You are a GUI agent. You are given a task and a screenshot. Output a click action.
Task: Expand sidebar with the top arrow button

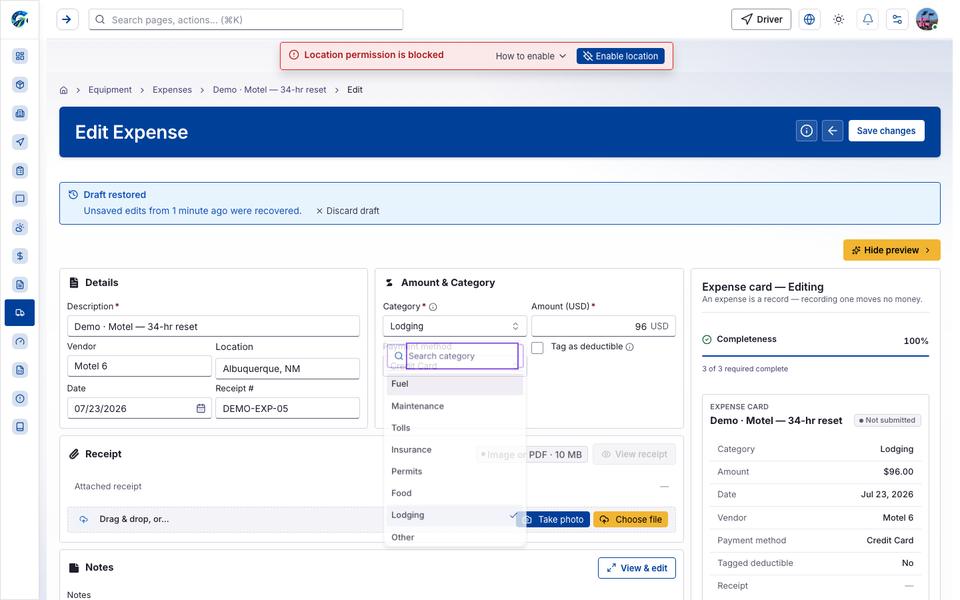(x=67, y=20)
